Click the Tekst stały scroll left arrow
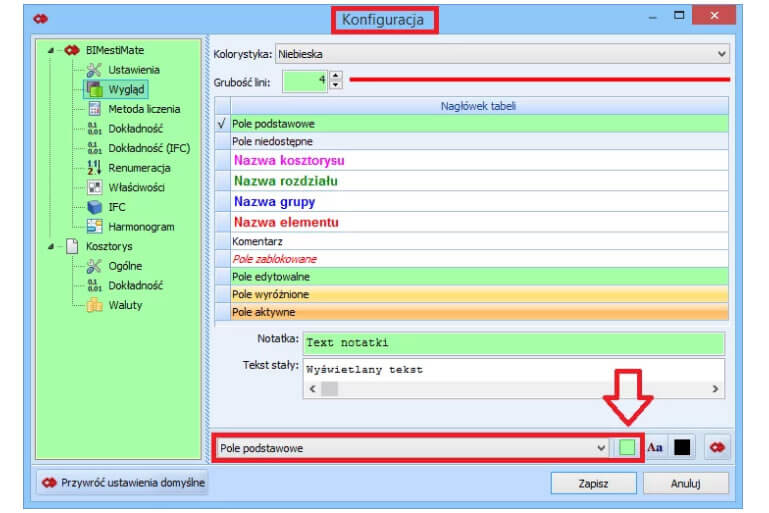Viewport: 769px width, 513px height. tap(313, 389)
